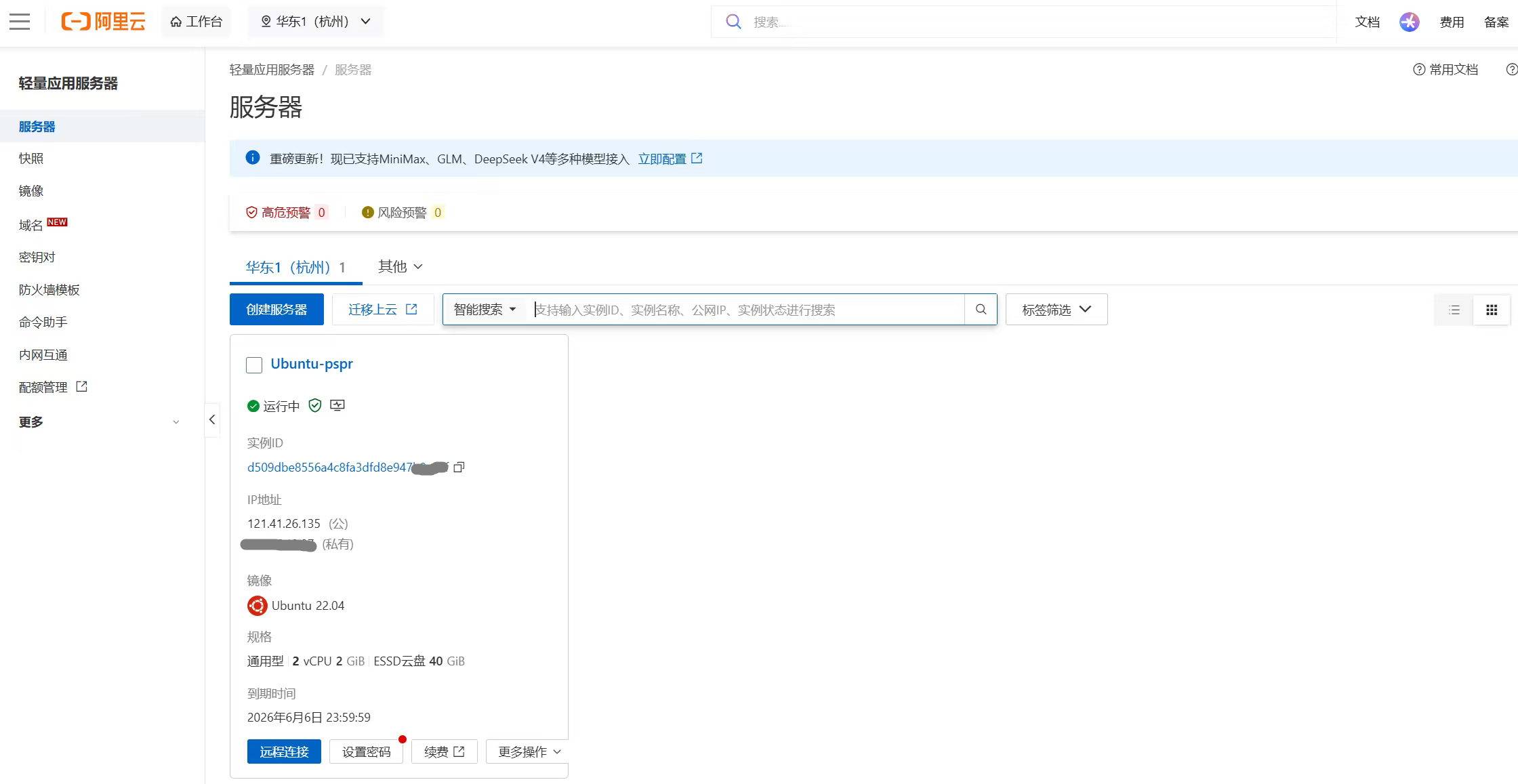Click the external-link icon beside 配额管理
This screenshot has width=1518, height=784.
82,386
